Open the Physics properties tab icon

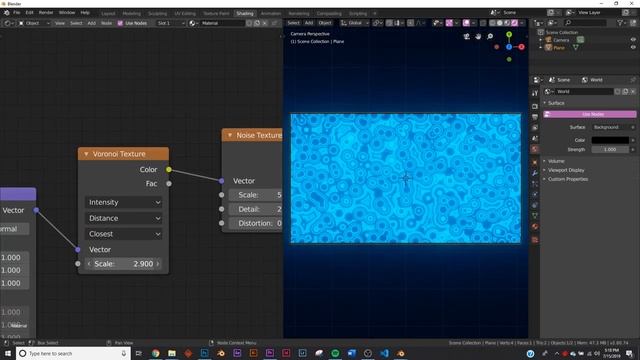point(535,194)
